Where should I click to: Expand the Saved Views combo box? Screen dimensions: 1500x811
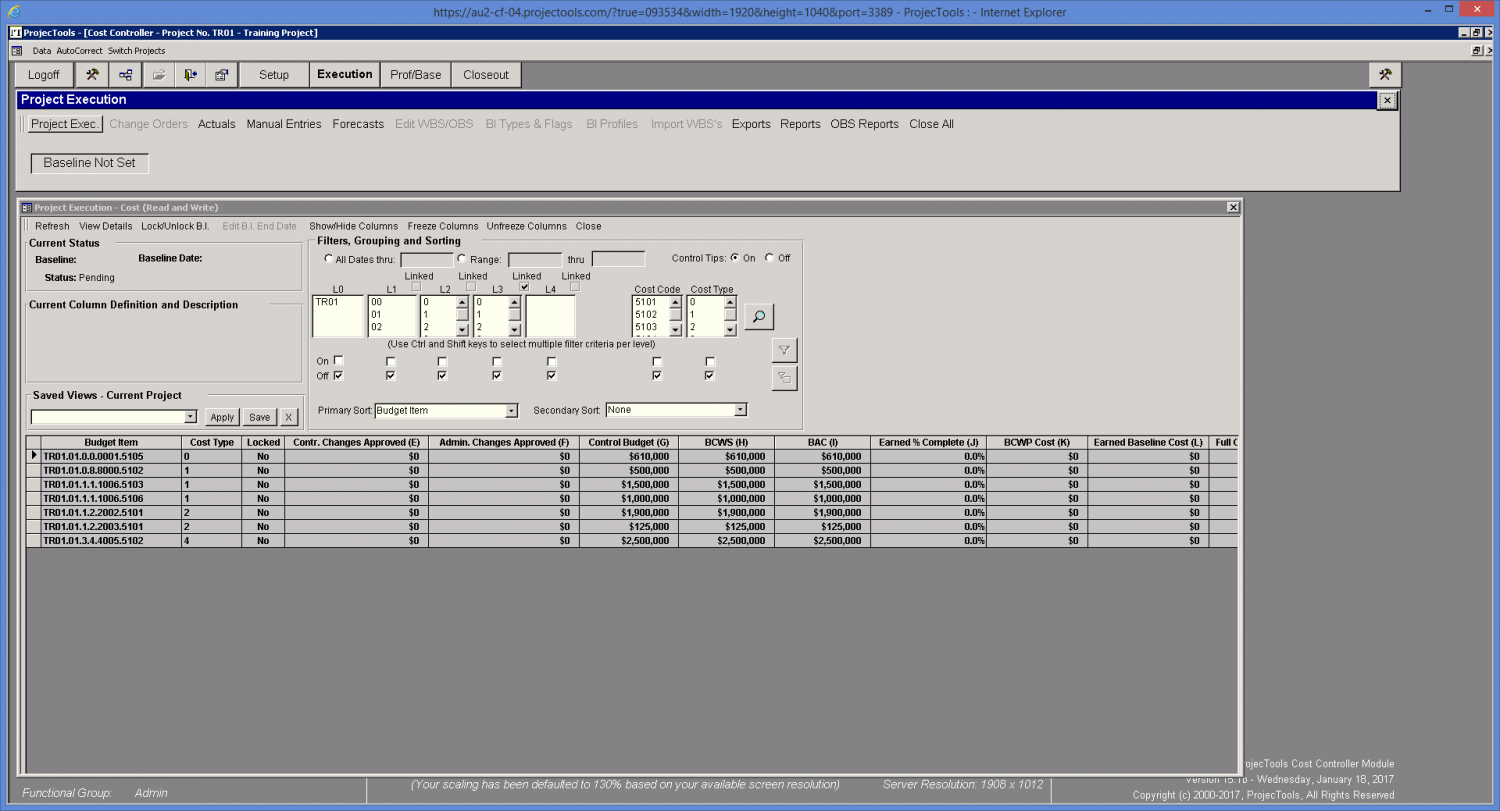pyautogui.click(x=190, y=417)
